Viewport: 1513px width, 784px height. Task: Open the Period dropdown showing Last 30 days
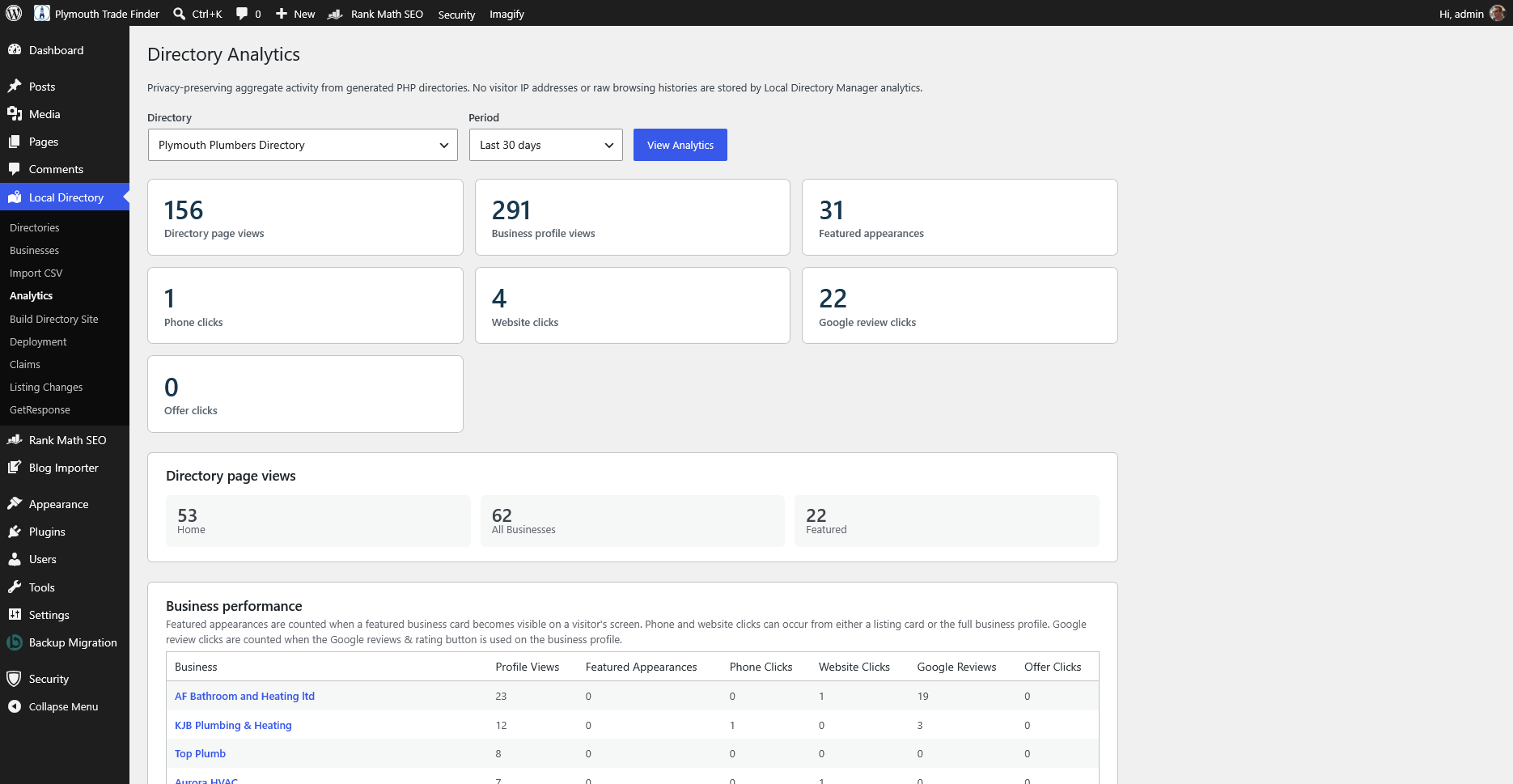[546, 145]
